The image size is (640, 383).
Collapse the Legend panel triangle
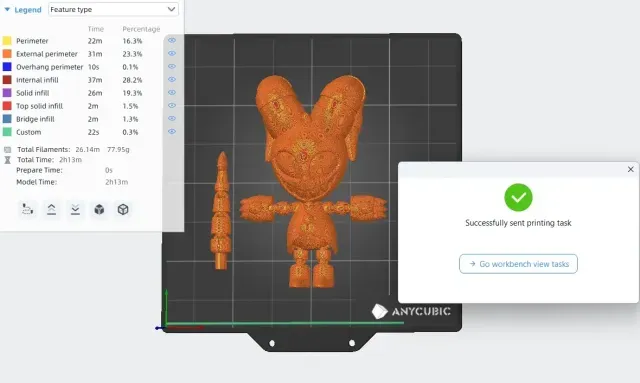(x=7, y=9)
